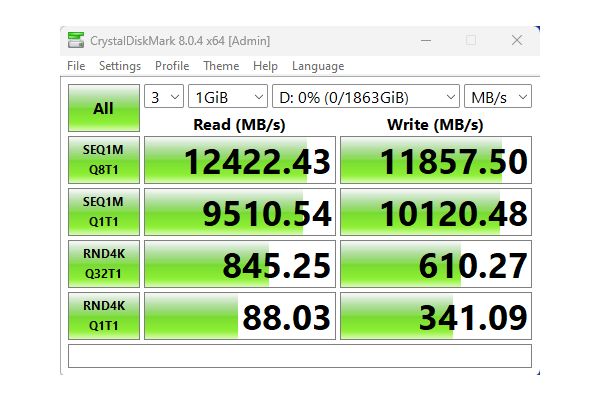Image resolution: width=600 pixels, height=400 pixels.
Task: Open the Language menu
Action: pyautogui.click(x=317, y=66)
